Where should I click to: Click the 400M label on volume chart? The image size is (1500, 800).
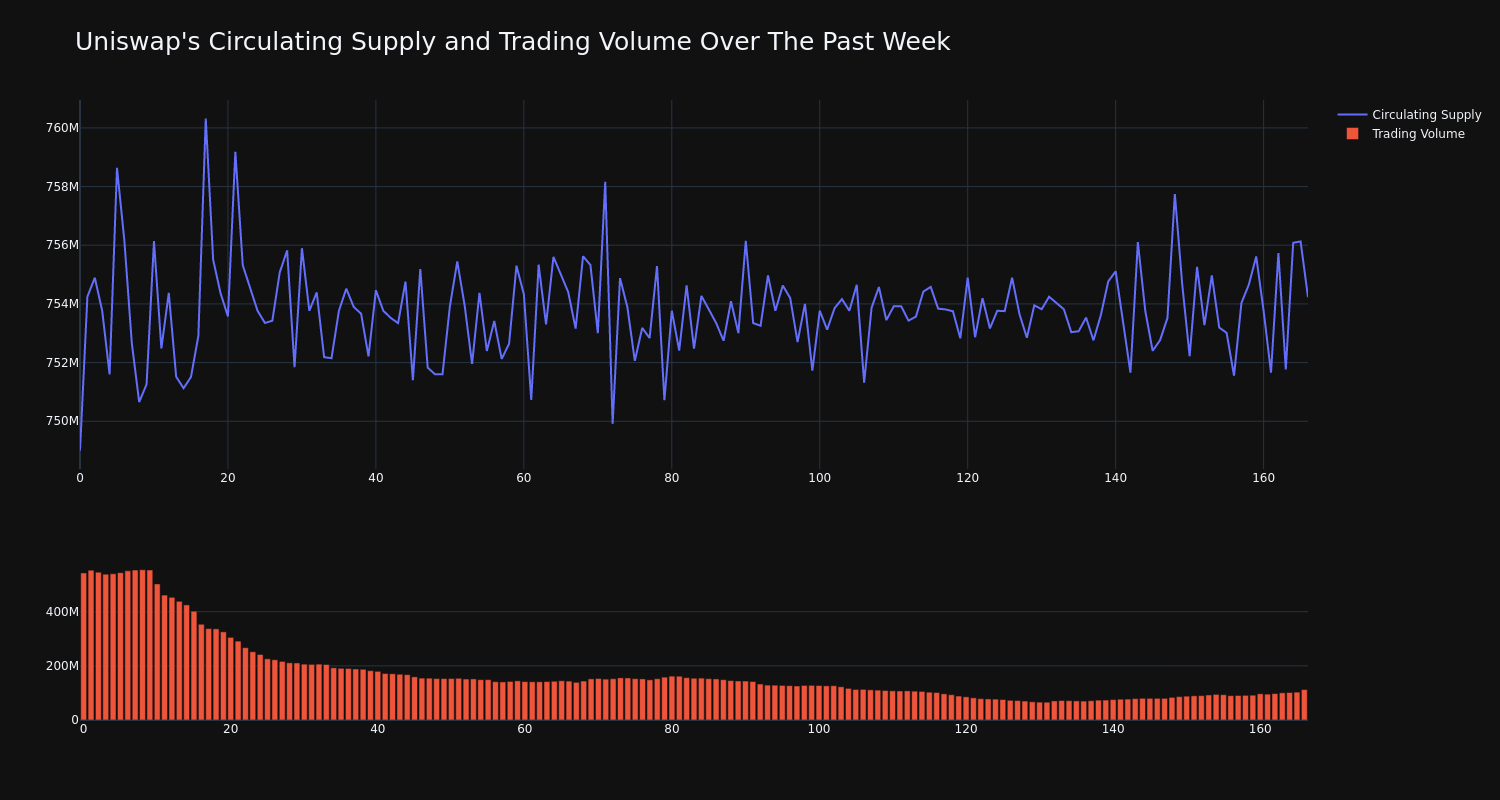click(x=62, y=612)
